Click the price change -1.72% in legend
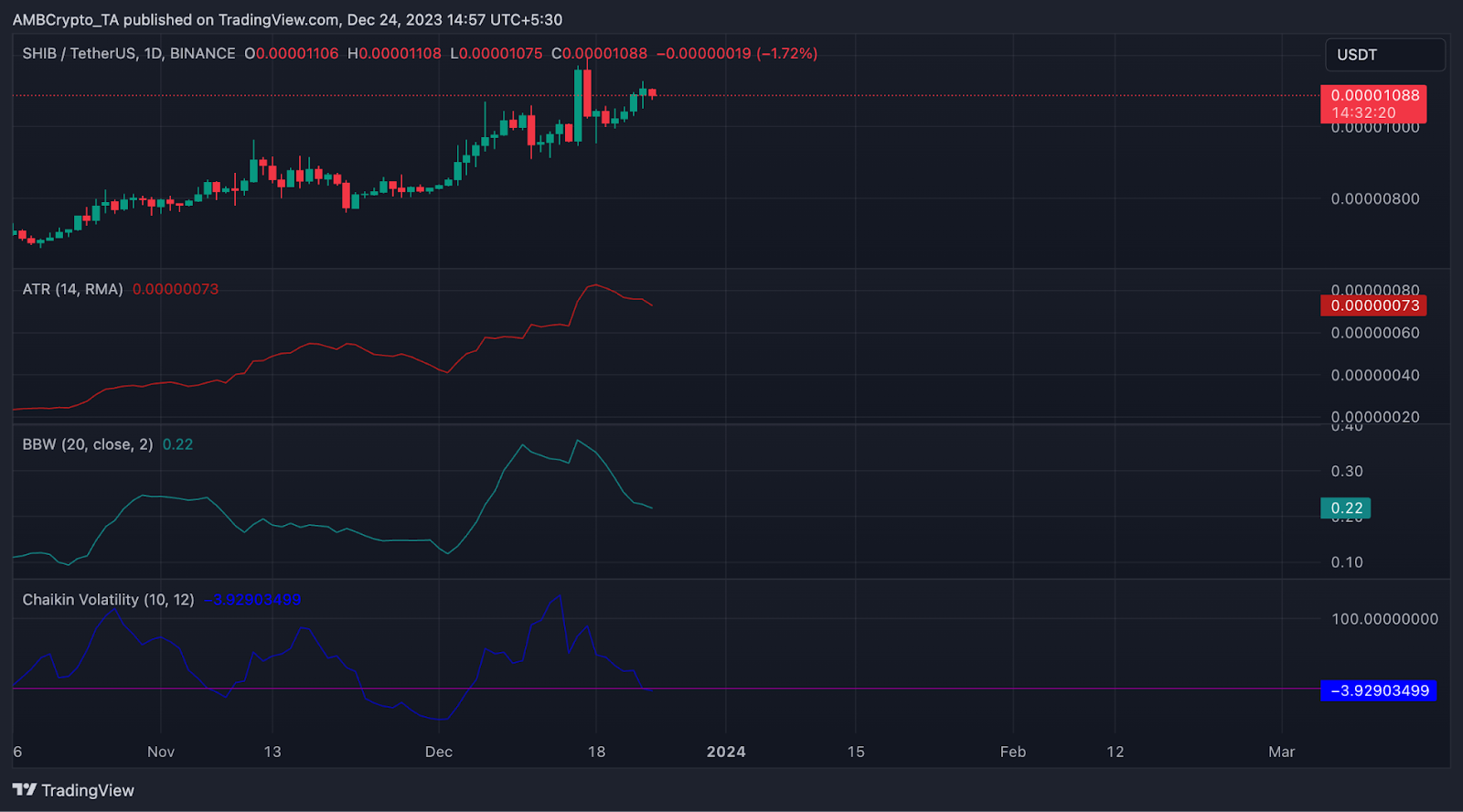This screenshot has height=812, width=1463. (x=786, y=54)
